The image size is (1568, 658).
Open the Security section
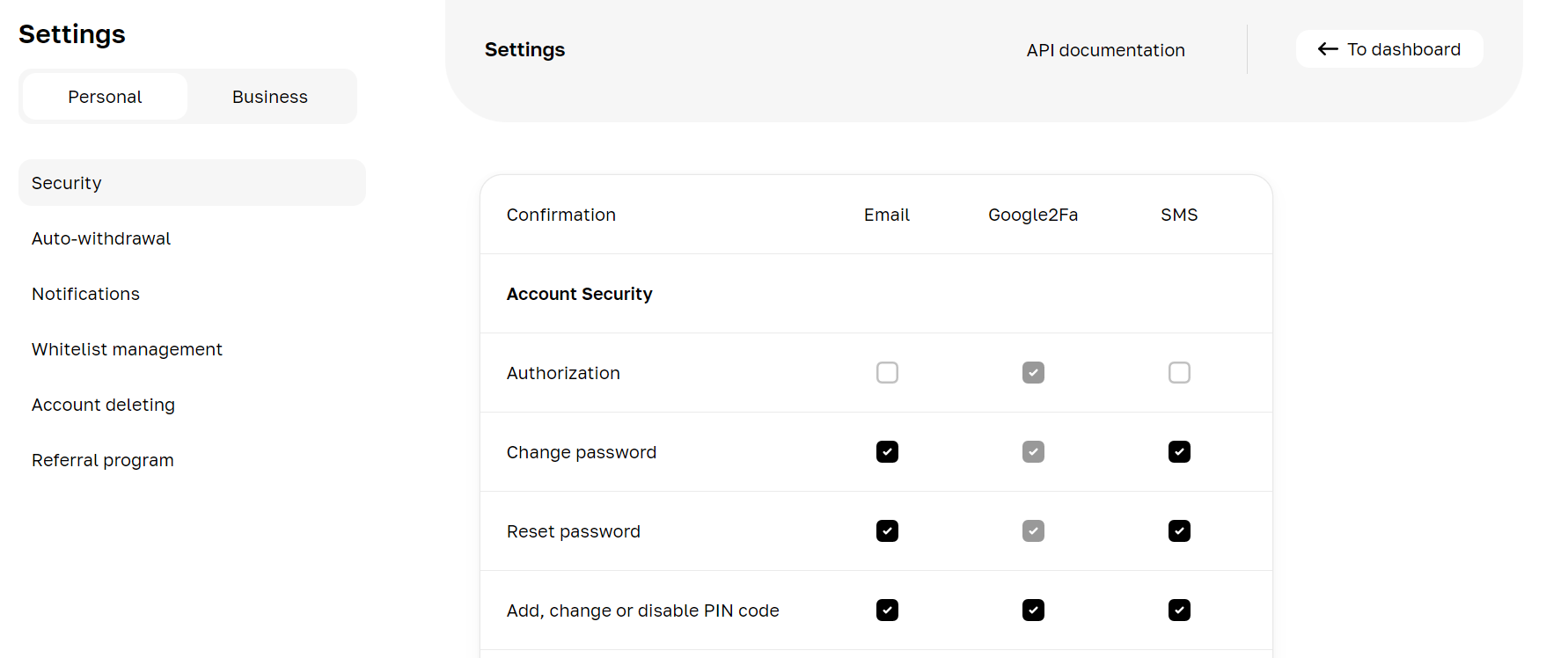pyautogui.click(x=192, y=183)
